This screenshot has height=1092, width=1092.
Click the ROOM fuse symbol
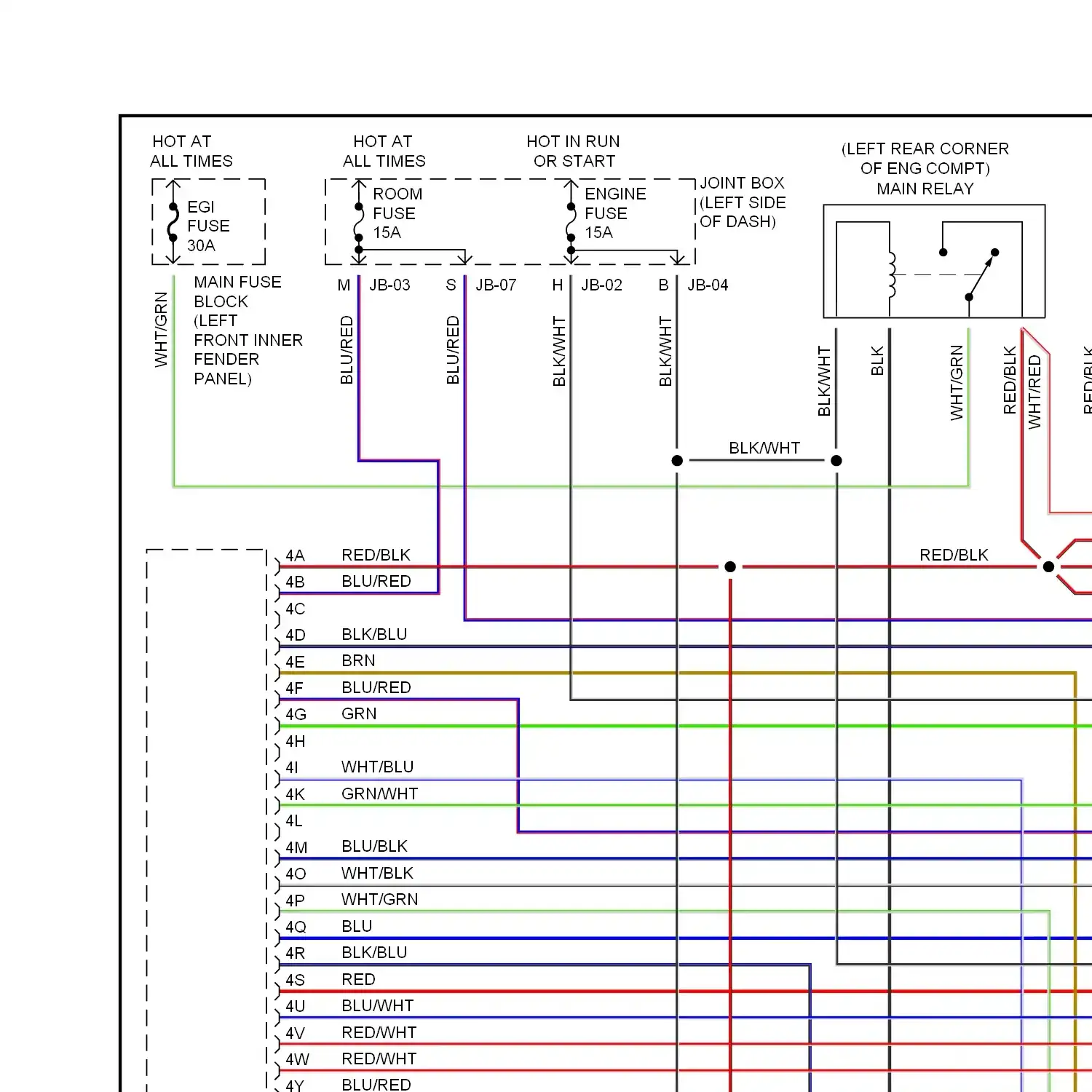coord(358,222)
